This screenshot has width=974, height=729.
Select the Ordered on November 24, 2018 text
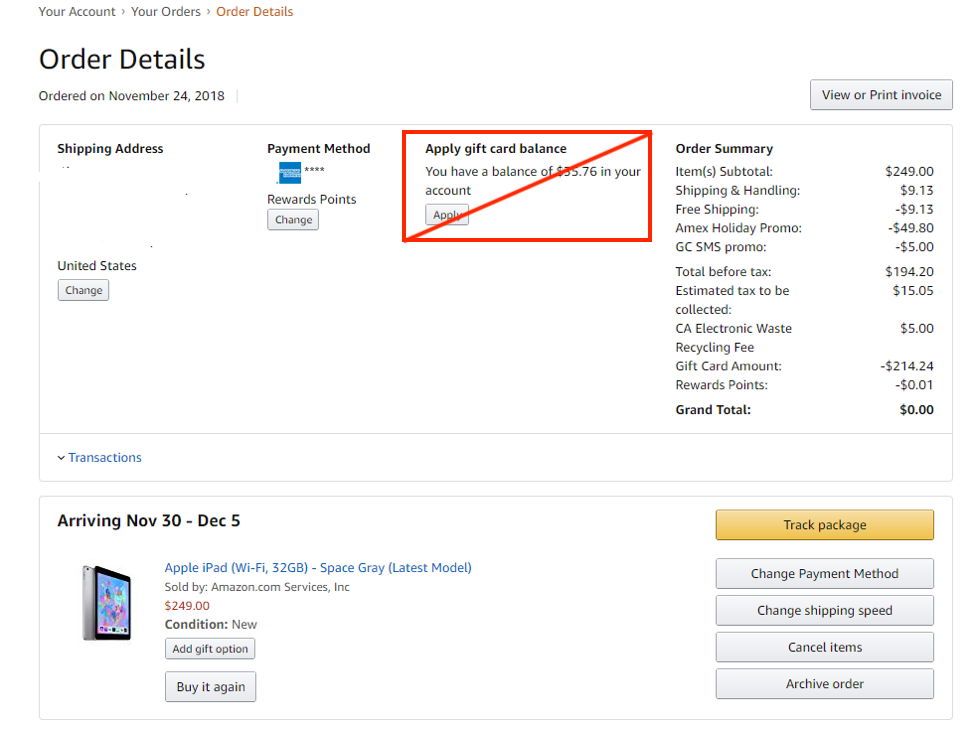[132, 96]
